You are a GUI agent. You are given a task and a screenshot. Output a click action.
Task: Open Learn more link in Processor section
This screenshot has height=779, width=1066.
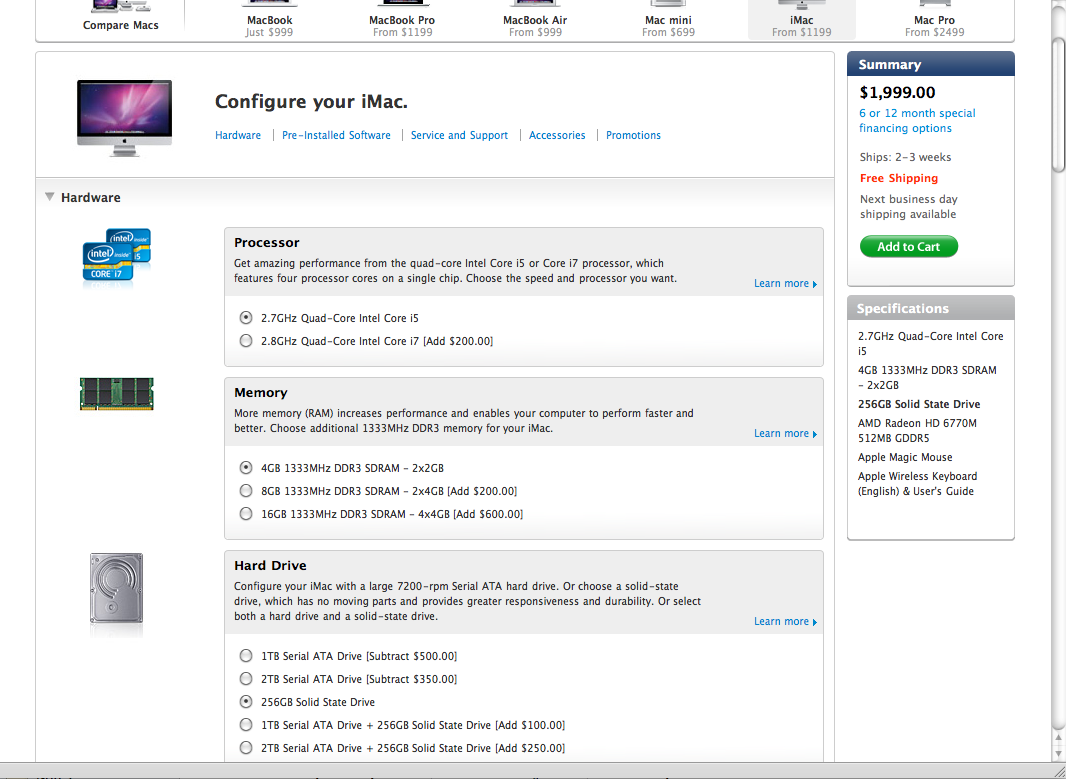pos(785,283)
